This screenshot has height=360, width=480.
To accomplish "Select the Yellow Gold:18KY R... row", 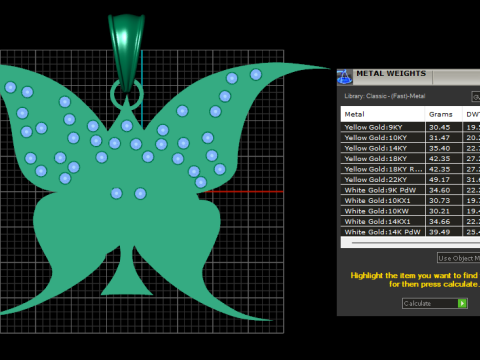I will (x=410, y=169).
